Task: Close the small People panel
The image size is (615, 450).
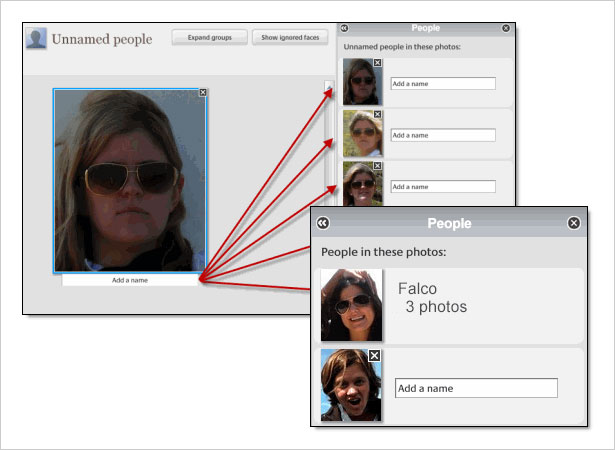Action: click(x=506, y=28)
